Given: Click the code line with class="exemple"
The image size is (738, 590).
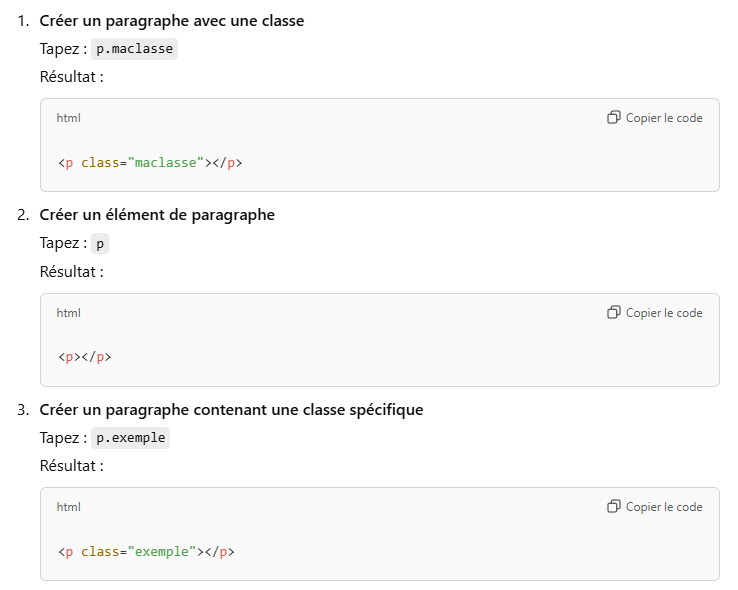Looking at the screenshot, I should (x=146, y=551).
